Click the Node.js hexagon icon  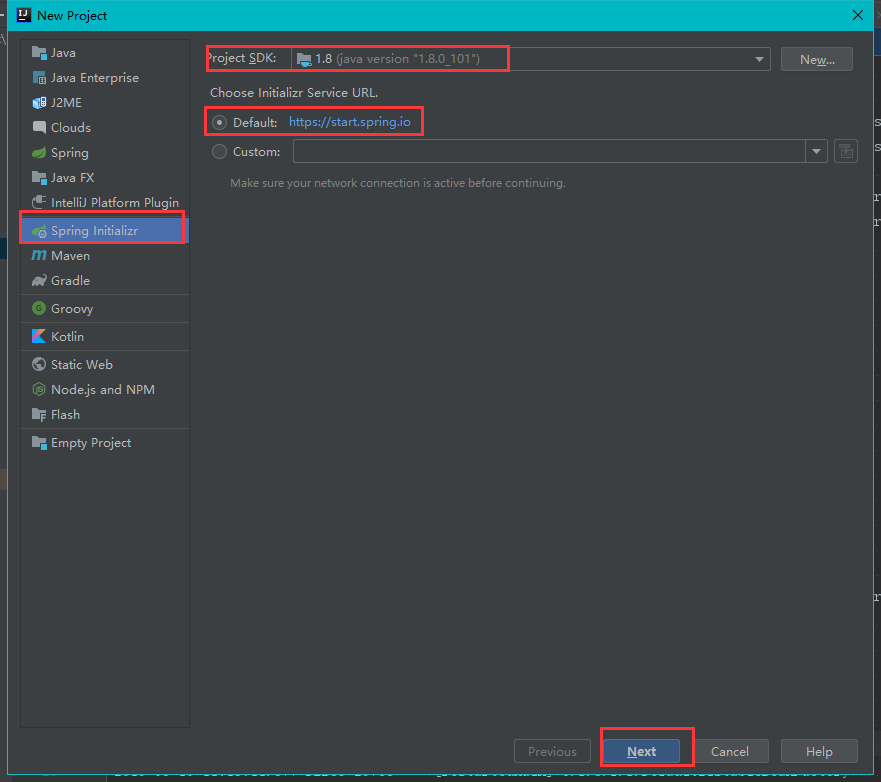pyautogui.click(x=39, y=389)
